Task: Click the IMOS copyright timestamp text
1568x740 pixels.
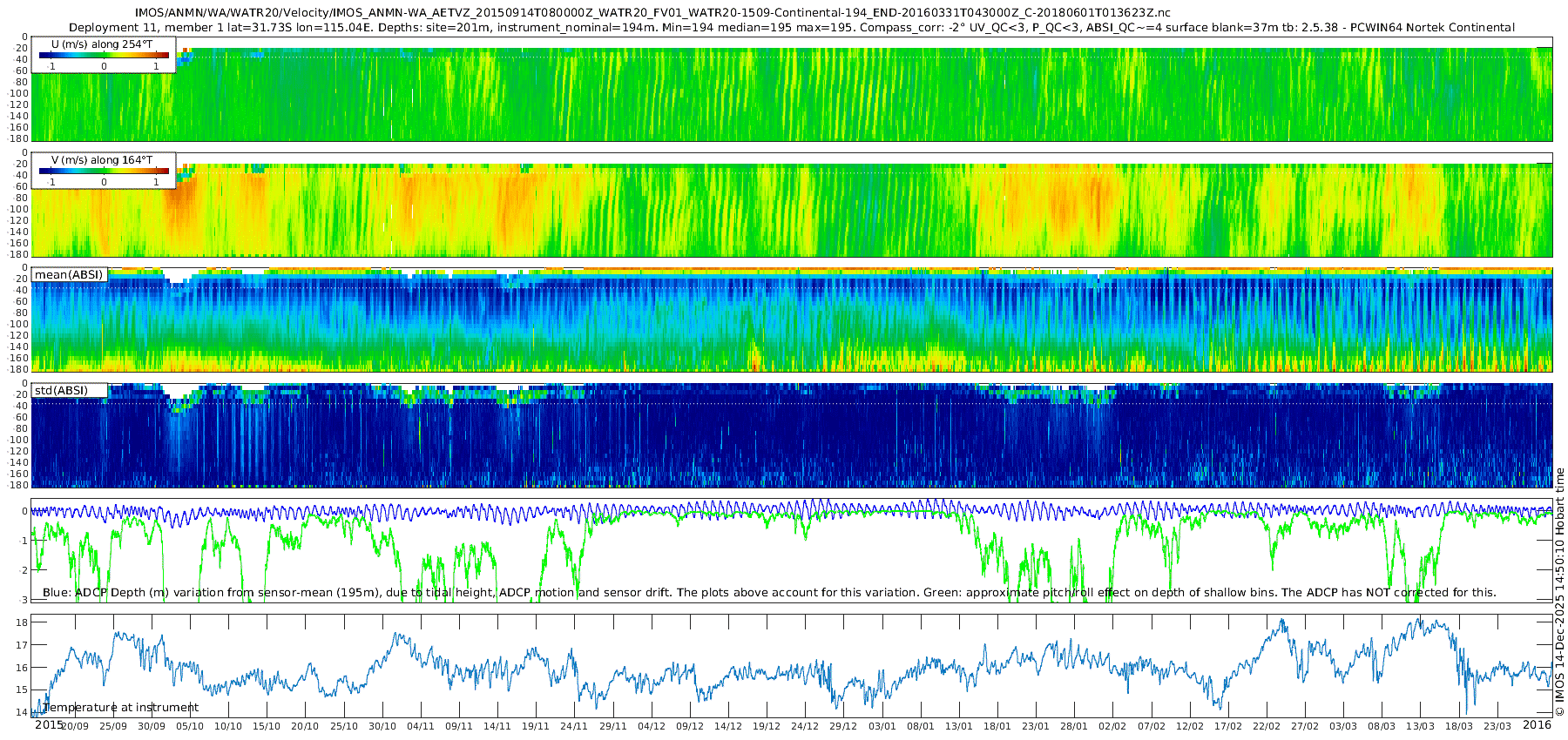Action: [x=1559, y=592]
